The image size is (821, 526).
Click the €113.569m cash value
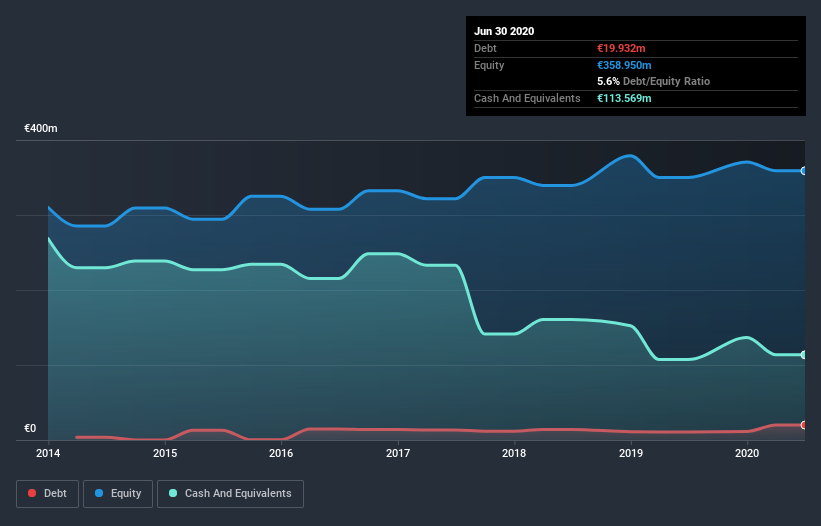coord(624,98)
